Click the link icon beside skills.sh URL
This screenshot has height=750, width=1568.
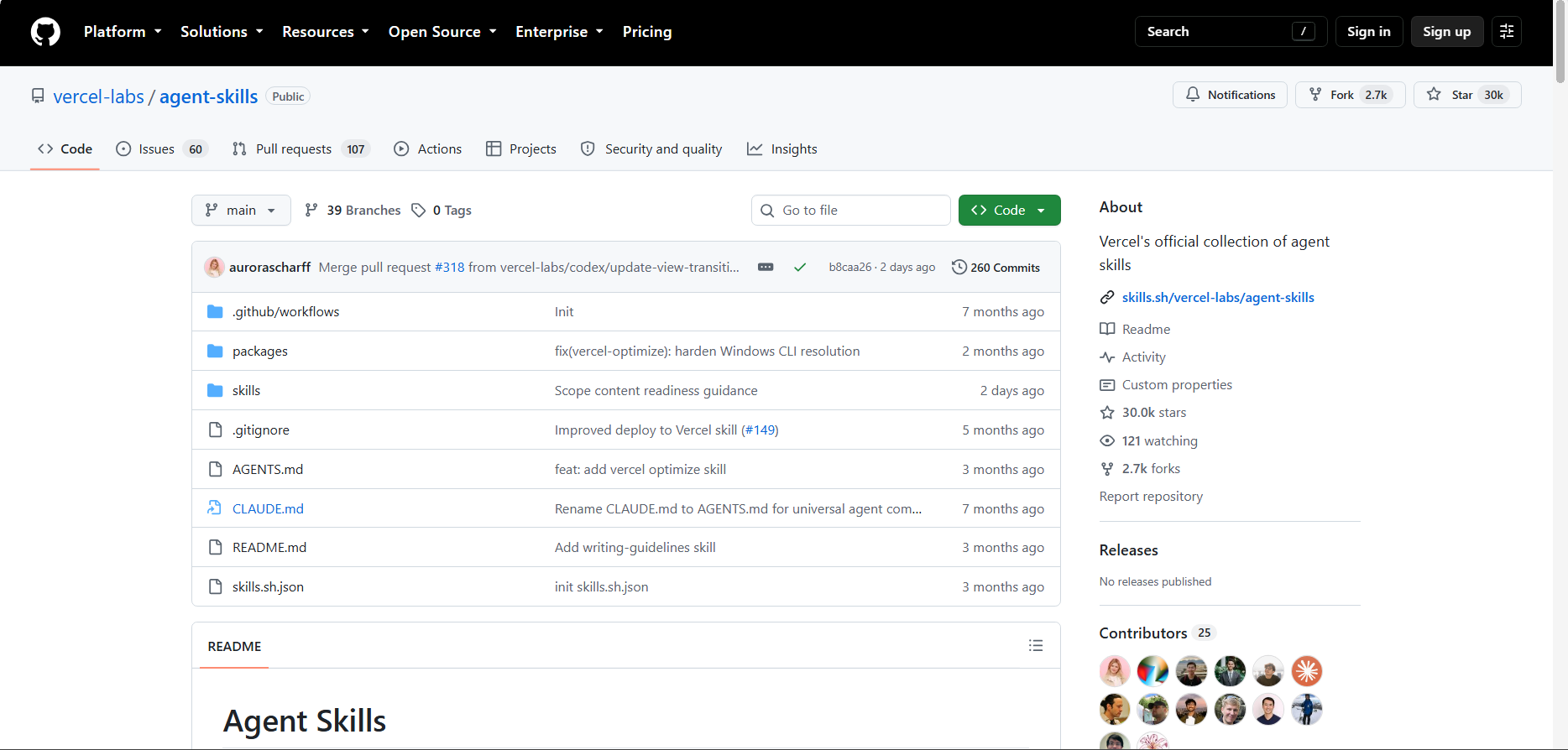pyautogui.click(x=1107, y=298)
